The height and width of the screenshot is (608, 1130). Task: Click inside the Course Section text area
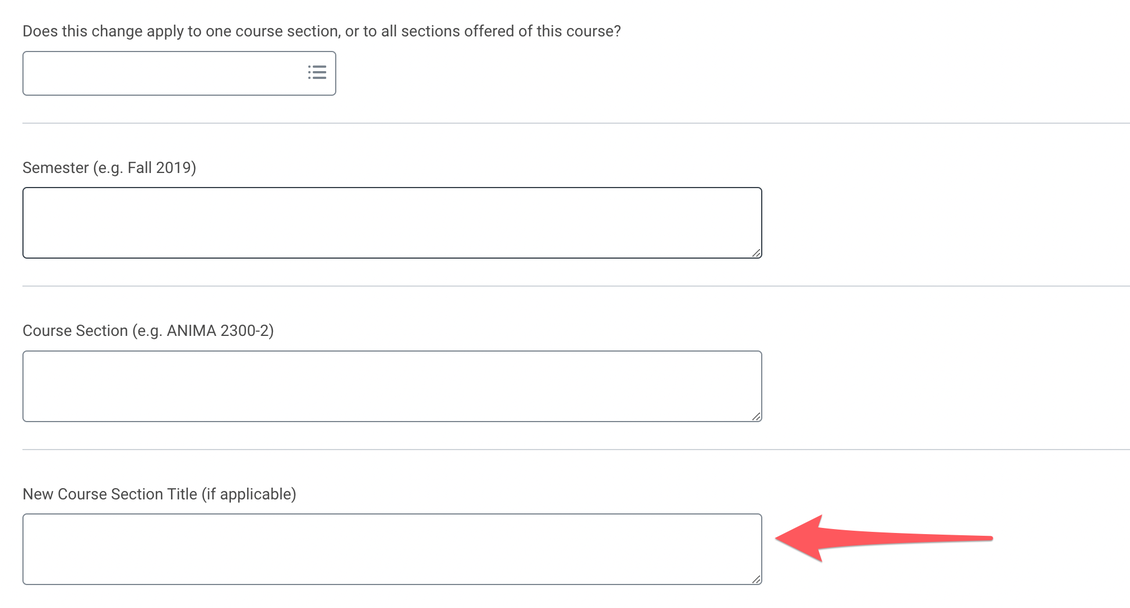[x=392, y=385]
